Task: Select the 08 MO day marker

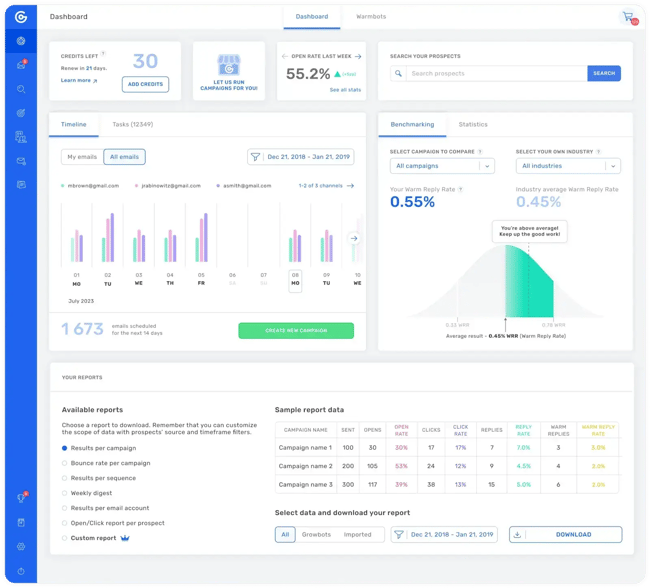Action: pos(295,281)
